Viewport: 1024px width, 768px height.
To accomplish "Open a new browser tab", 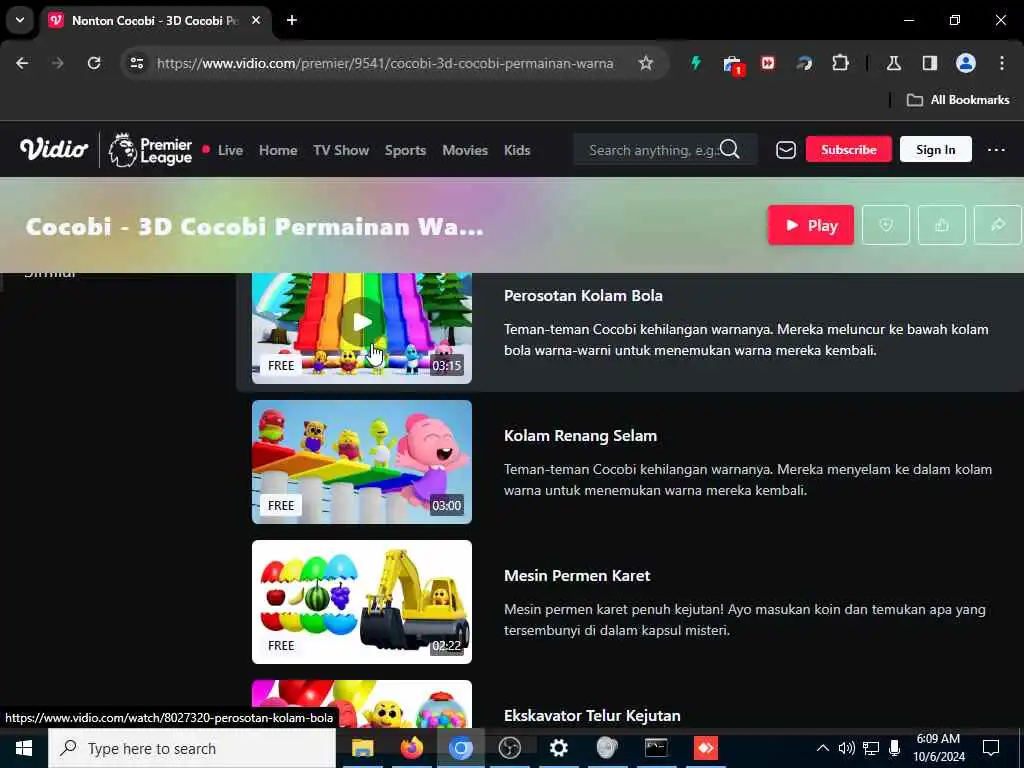I will [292, 20].
